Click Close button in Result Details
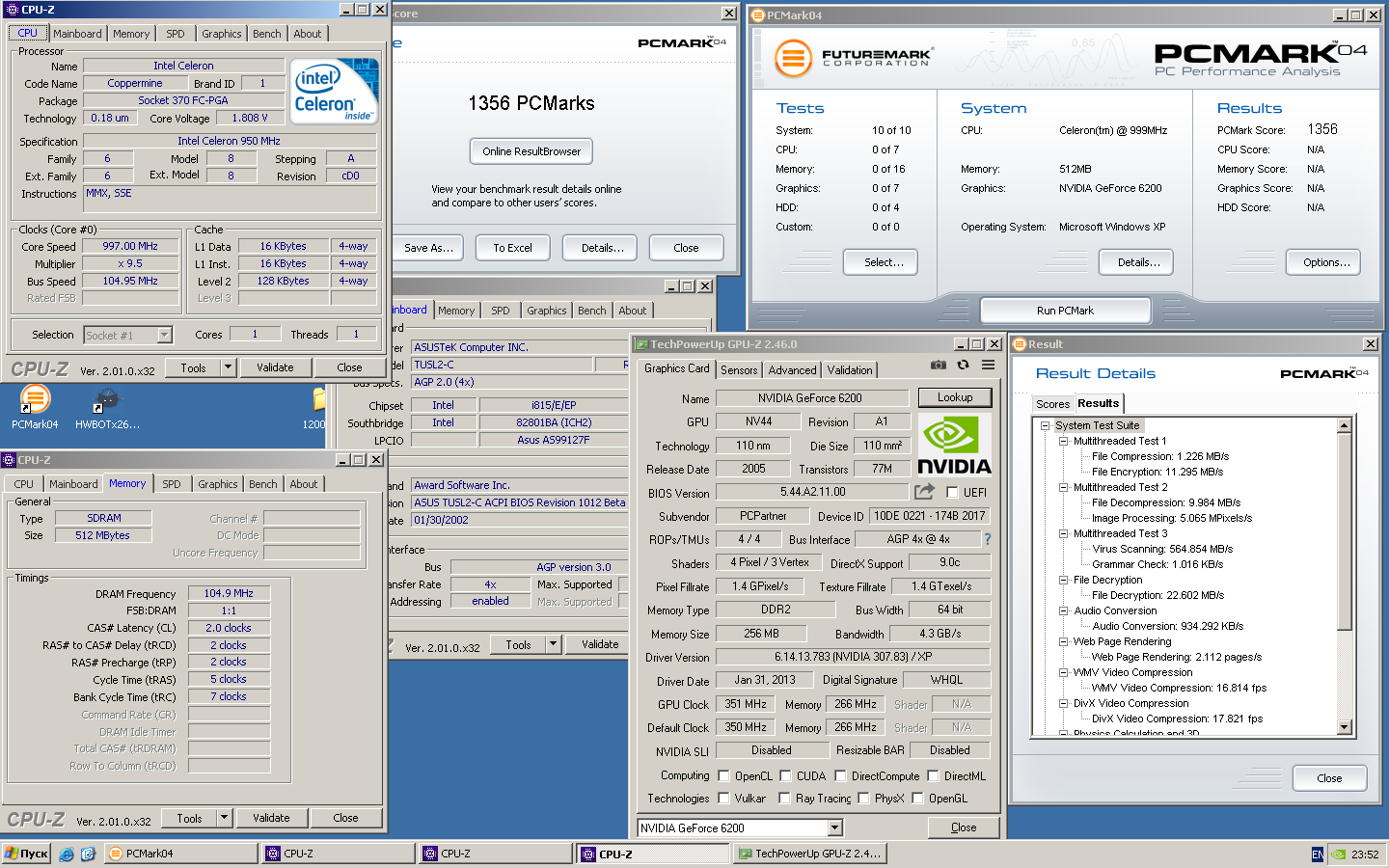Screen dimensions: 1389x868 point(1329,778)
